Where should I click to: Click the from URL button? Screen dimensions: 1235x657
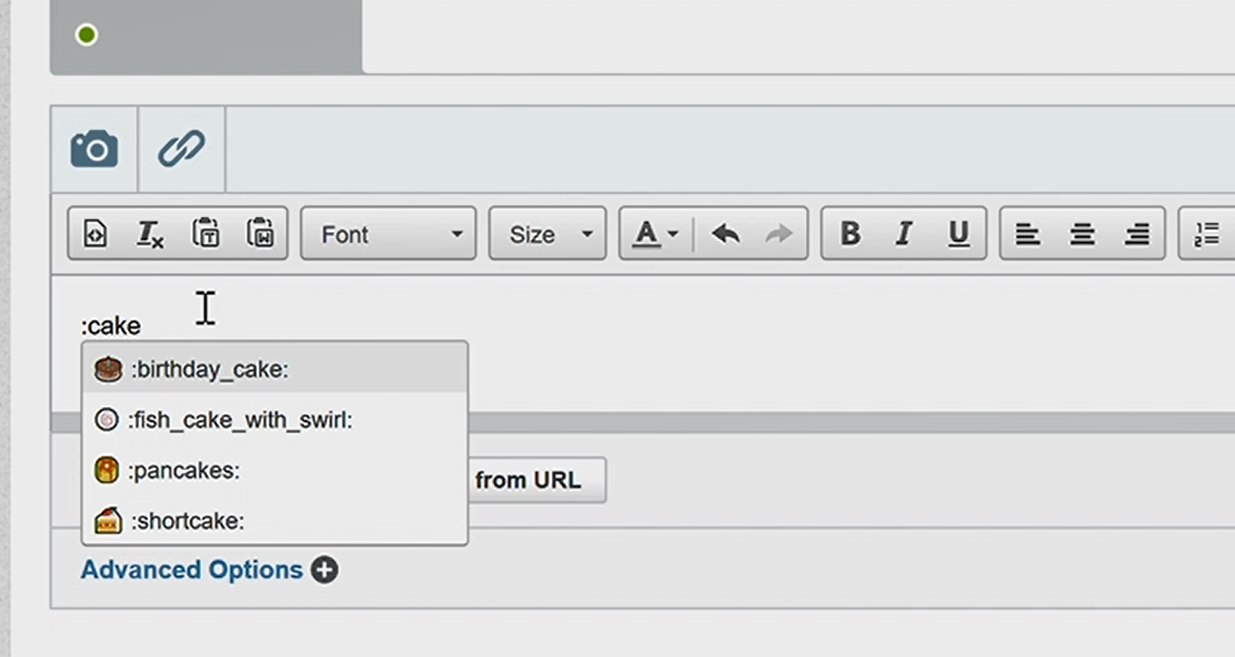(x=532, y=480)
